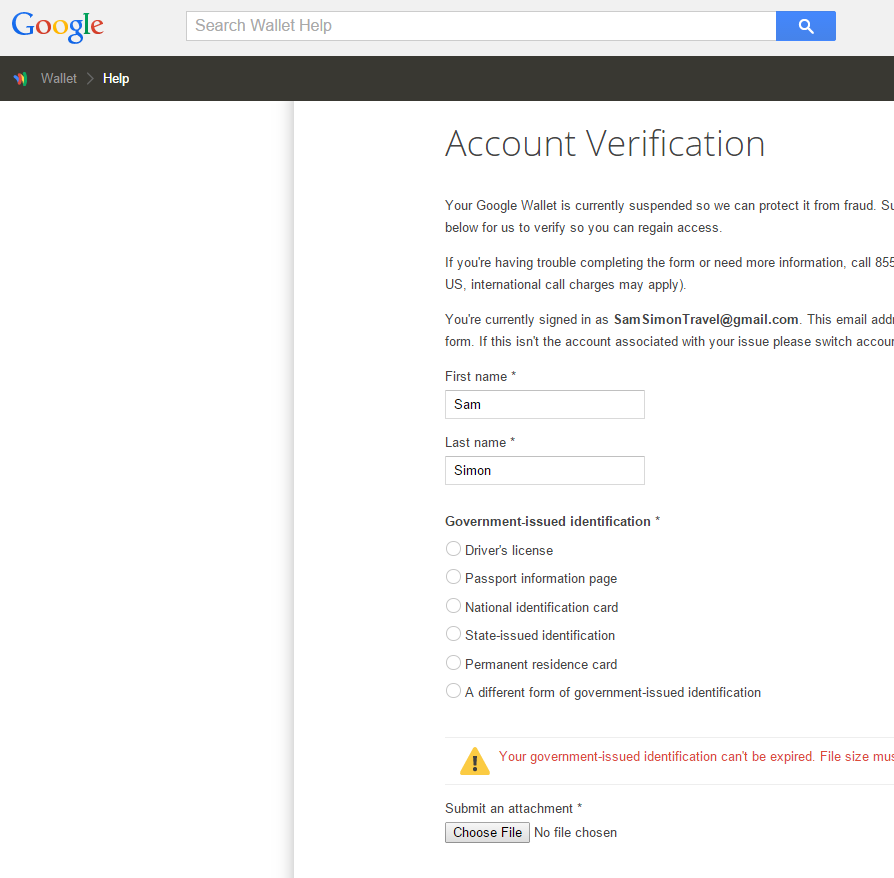Open the Wallet breadcrumb link

pyautogui.click(x=59, y=79)
